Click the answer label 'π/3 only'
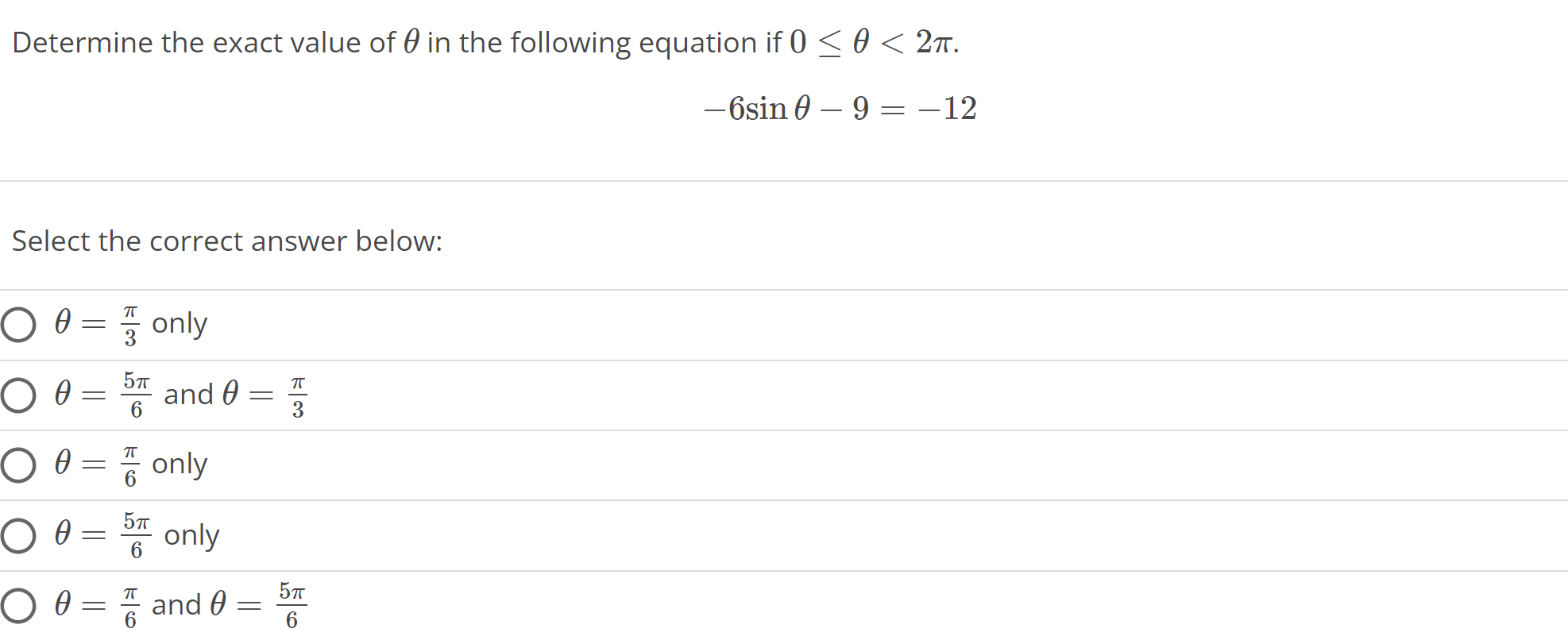Viewport: 1568px width, 636px height. 131,324
